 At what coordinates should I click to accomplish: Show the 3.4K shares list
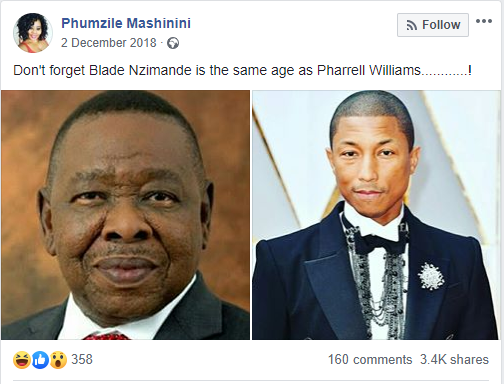(x=454, y=360)
